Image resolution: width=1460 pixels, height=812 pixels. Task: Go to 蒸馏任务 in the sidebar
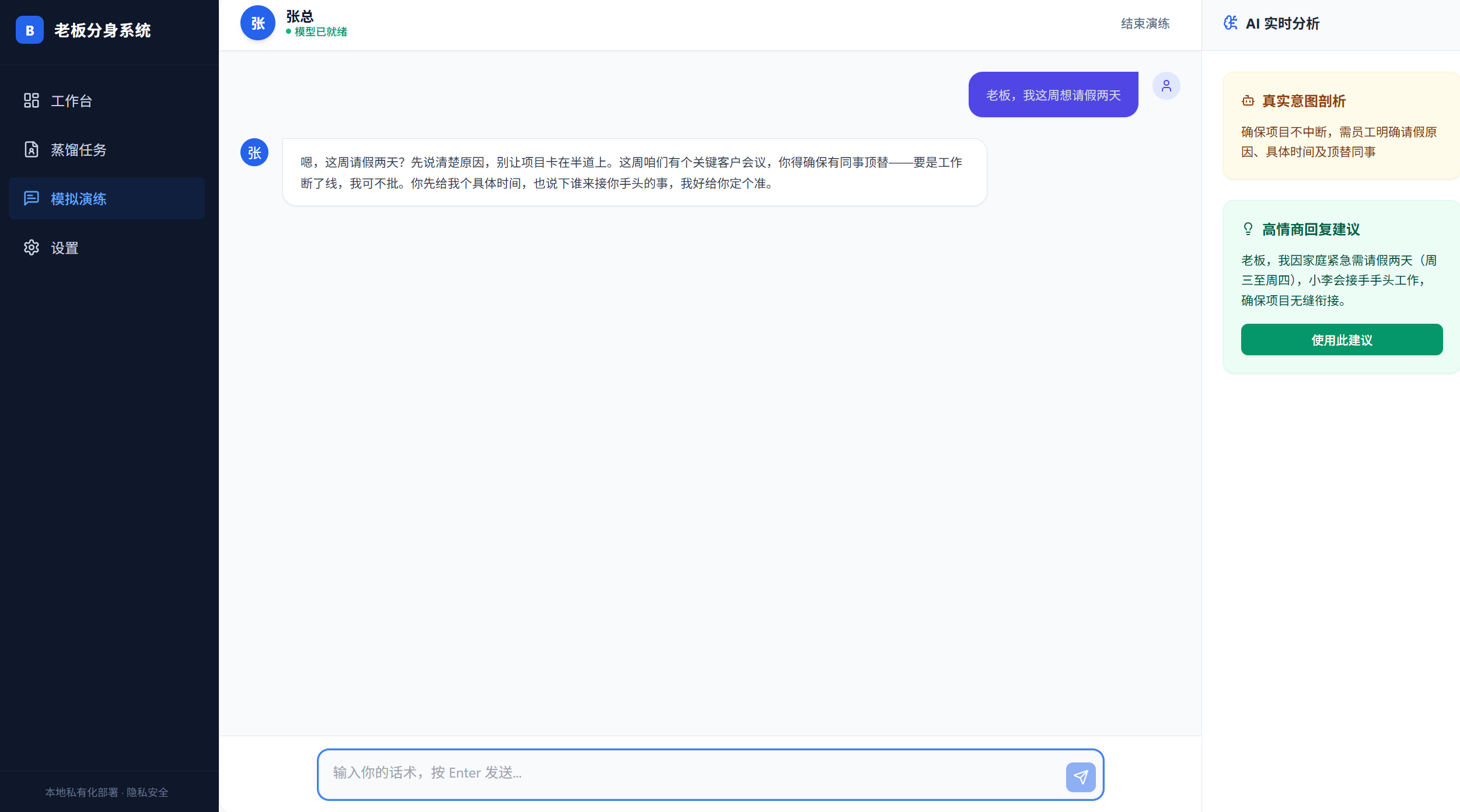tap(78, 149)
